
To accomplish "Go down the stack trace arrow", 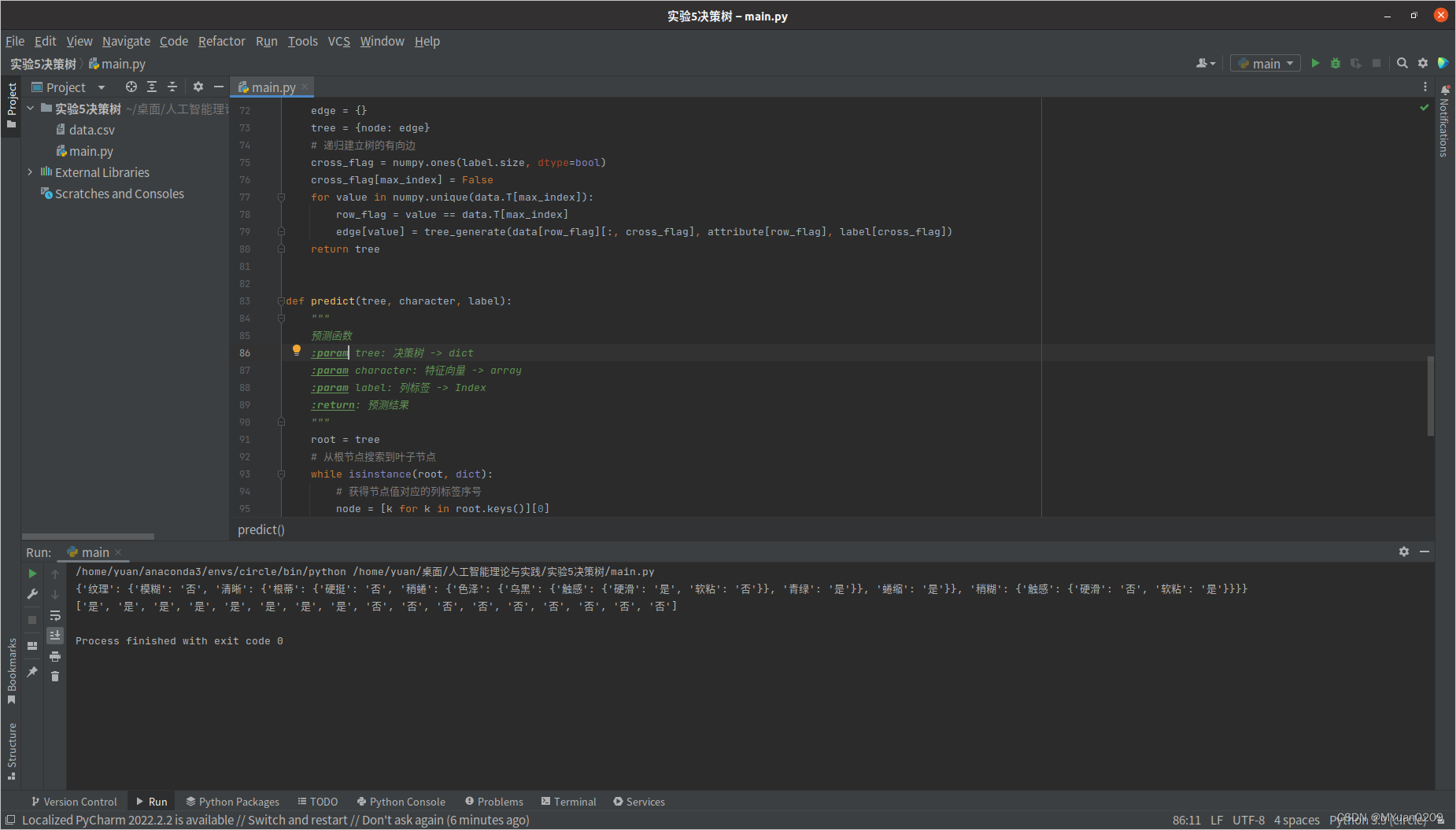I will [55, 595].
